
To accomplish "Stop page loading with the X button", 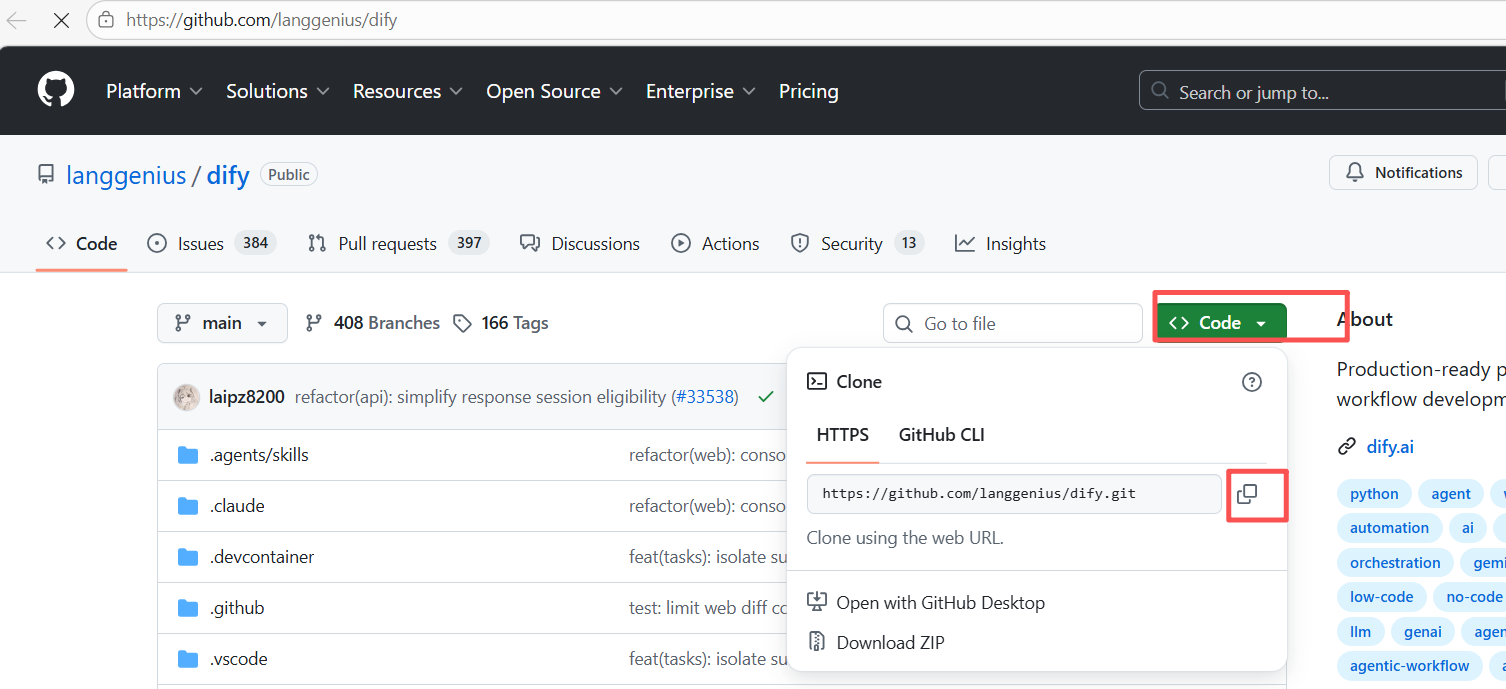I will (61, 20).
